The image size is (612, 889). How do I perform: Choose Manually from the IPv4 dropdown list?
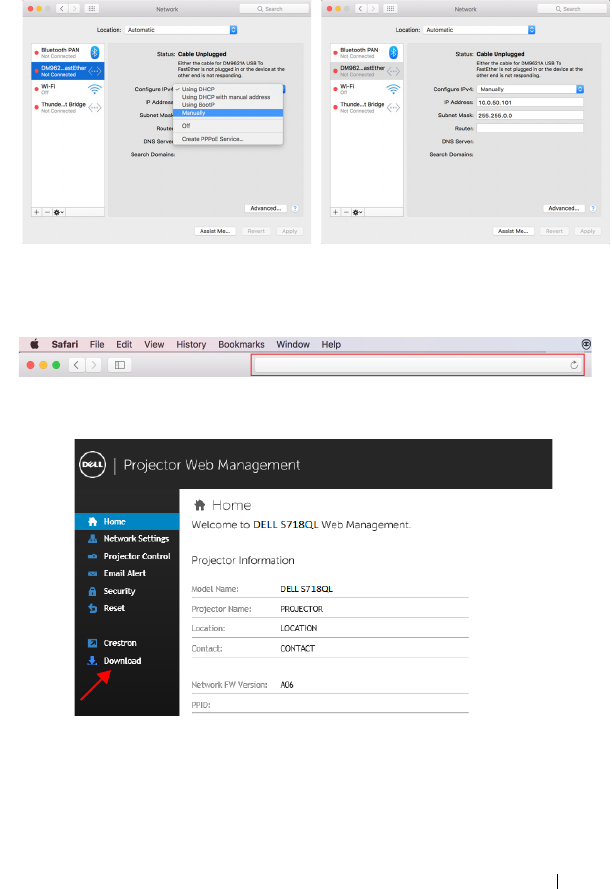228,113
